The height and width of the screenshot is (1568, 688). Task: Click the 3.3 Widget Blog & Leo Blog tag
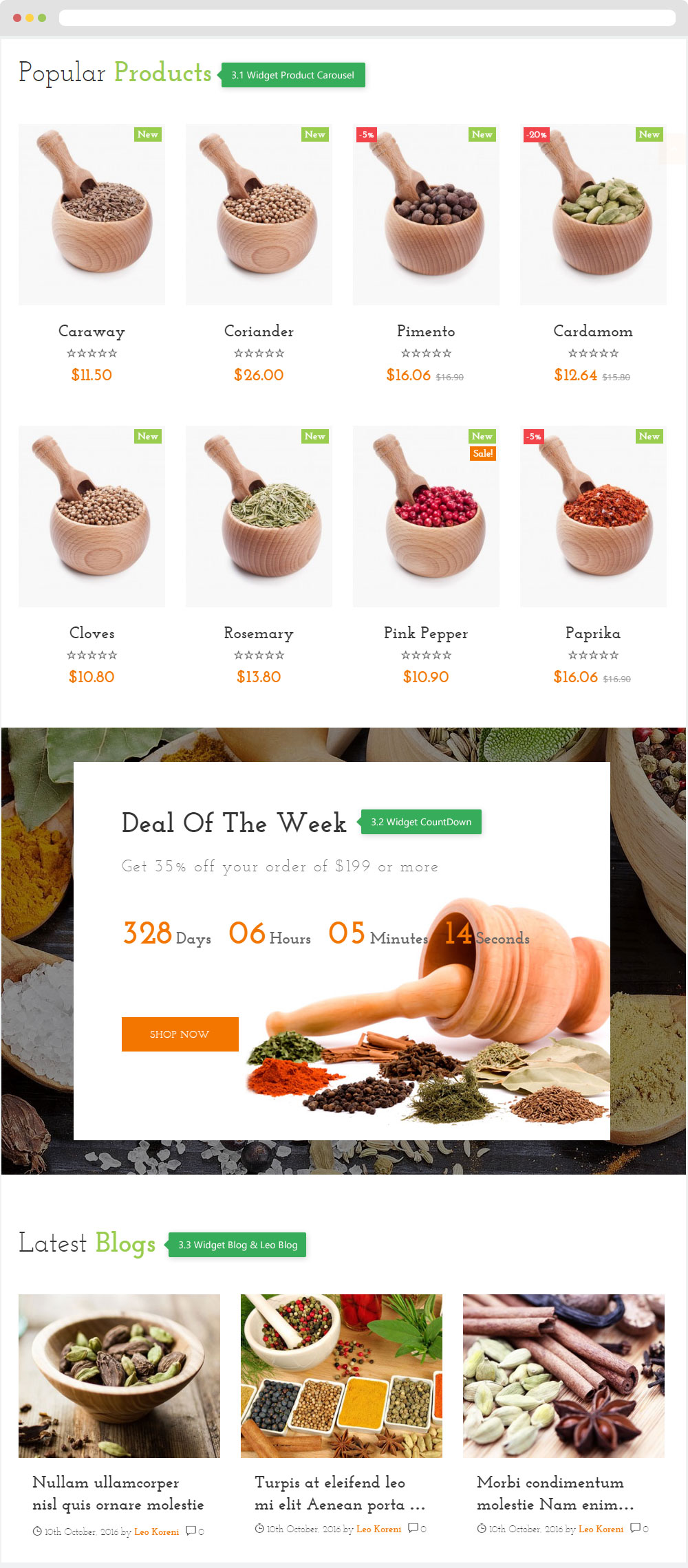pos(237,1245)
